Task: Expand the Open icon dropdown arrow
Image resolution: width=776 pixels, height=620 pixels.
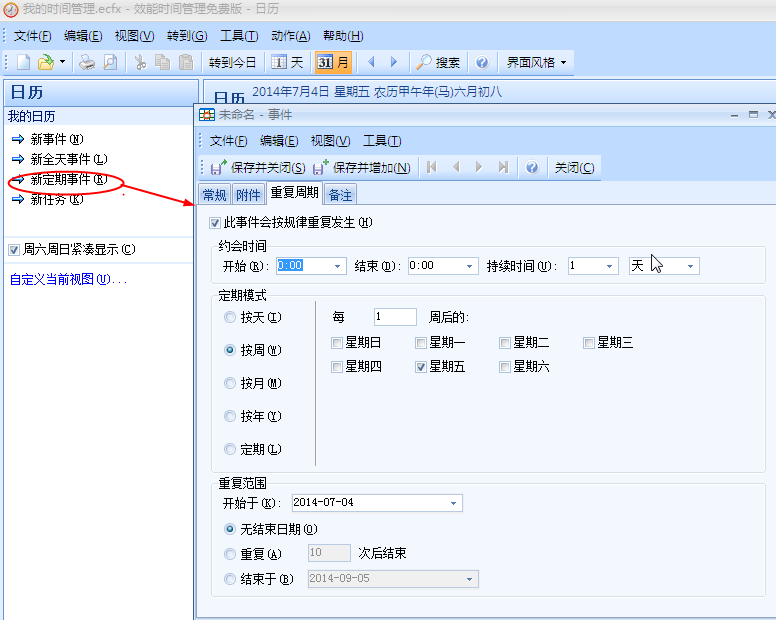Action: (62, 62)
